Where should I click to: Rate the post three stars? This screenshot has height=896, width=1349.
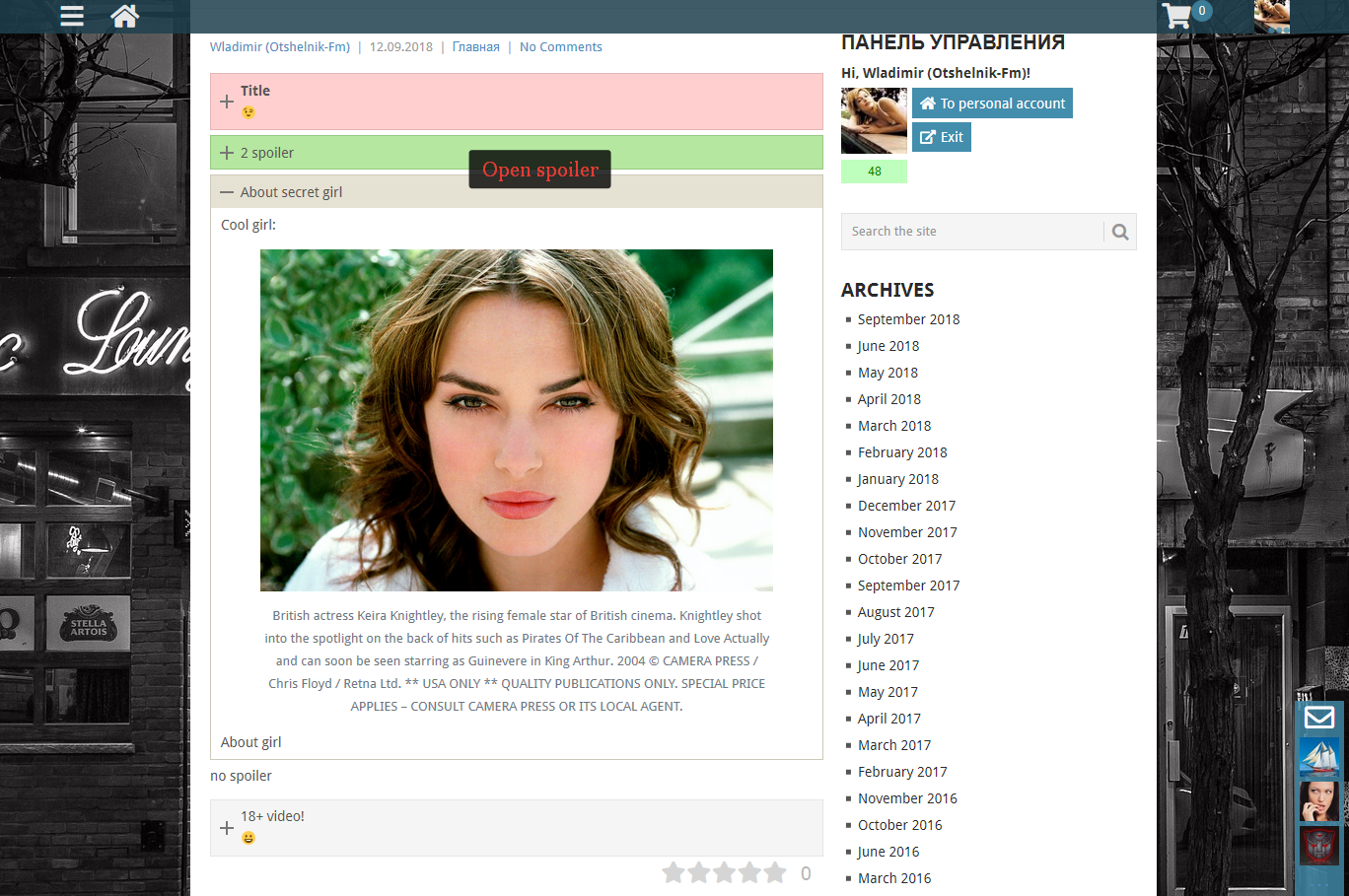tap(725, 872)
